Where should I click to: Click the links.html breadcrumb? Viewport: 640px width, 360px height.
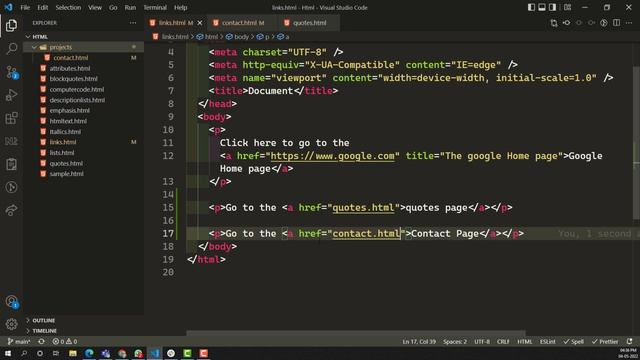(x=171, y=37)
